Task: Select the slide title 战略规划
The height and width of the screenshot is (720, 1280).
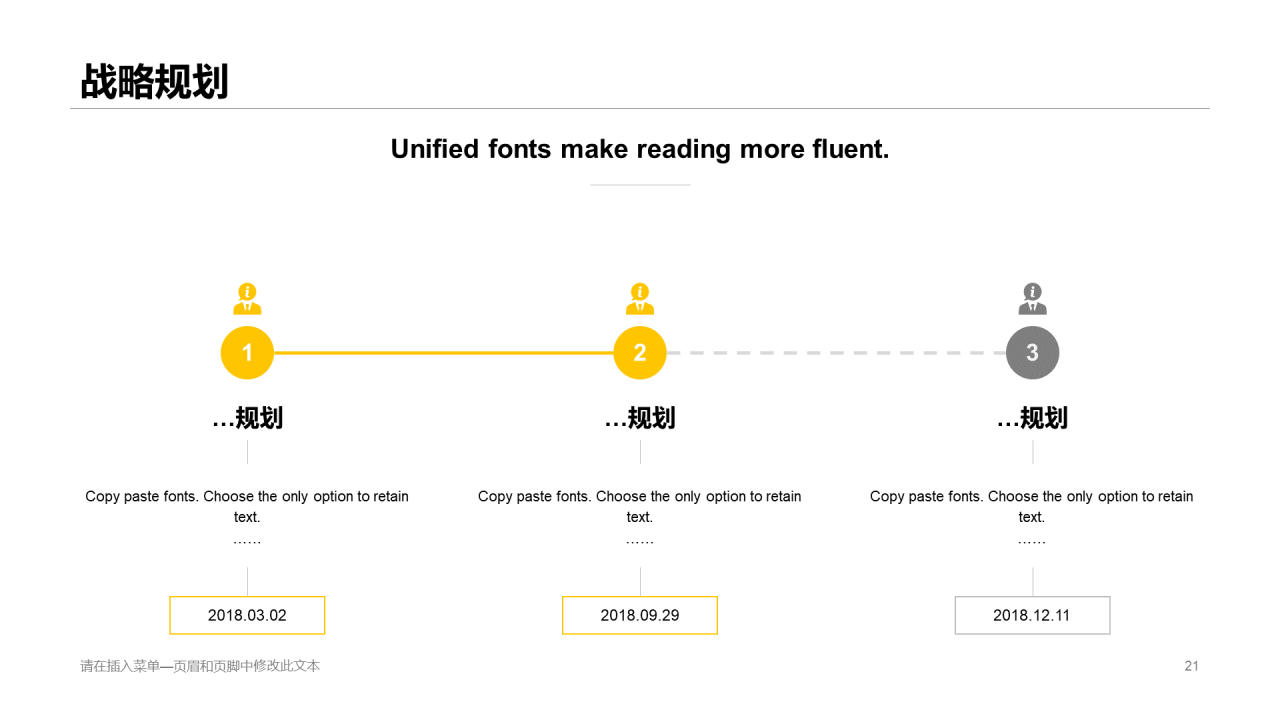Action: coord(155,82)
